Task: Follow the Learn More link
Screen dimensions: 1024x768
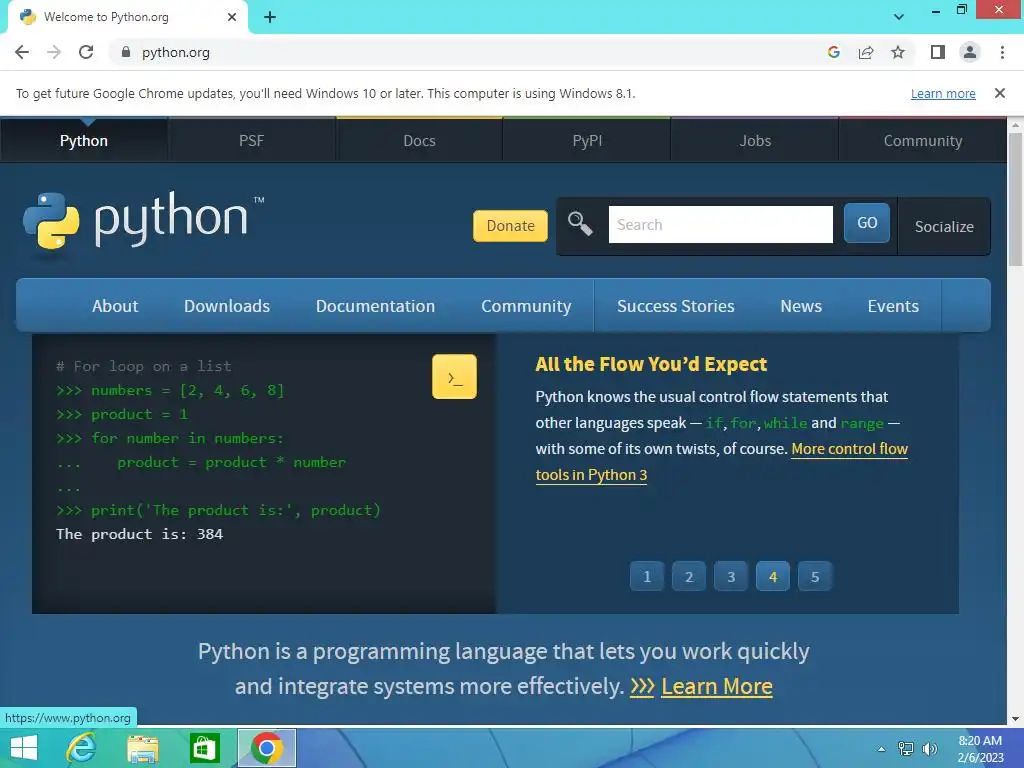Action: pyautogui.click(x=716, y=686)
